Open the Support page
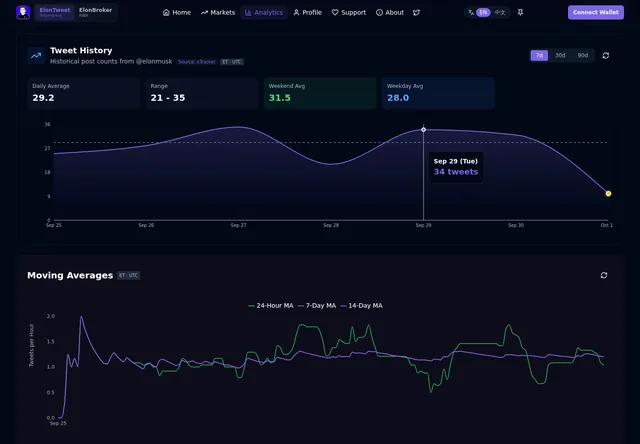Screen dimensions: 640x444 (349, 13)
